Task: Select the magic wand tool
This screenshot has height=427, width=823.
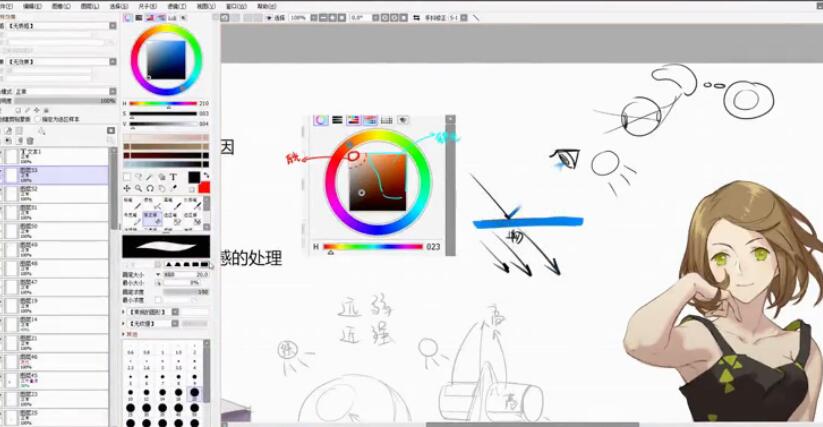Action: coord(150,177)
